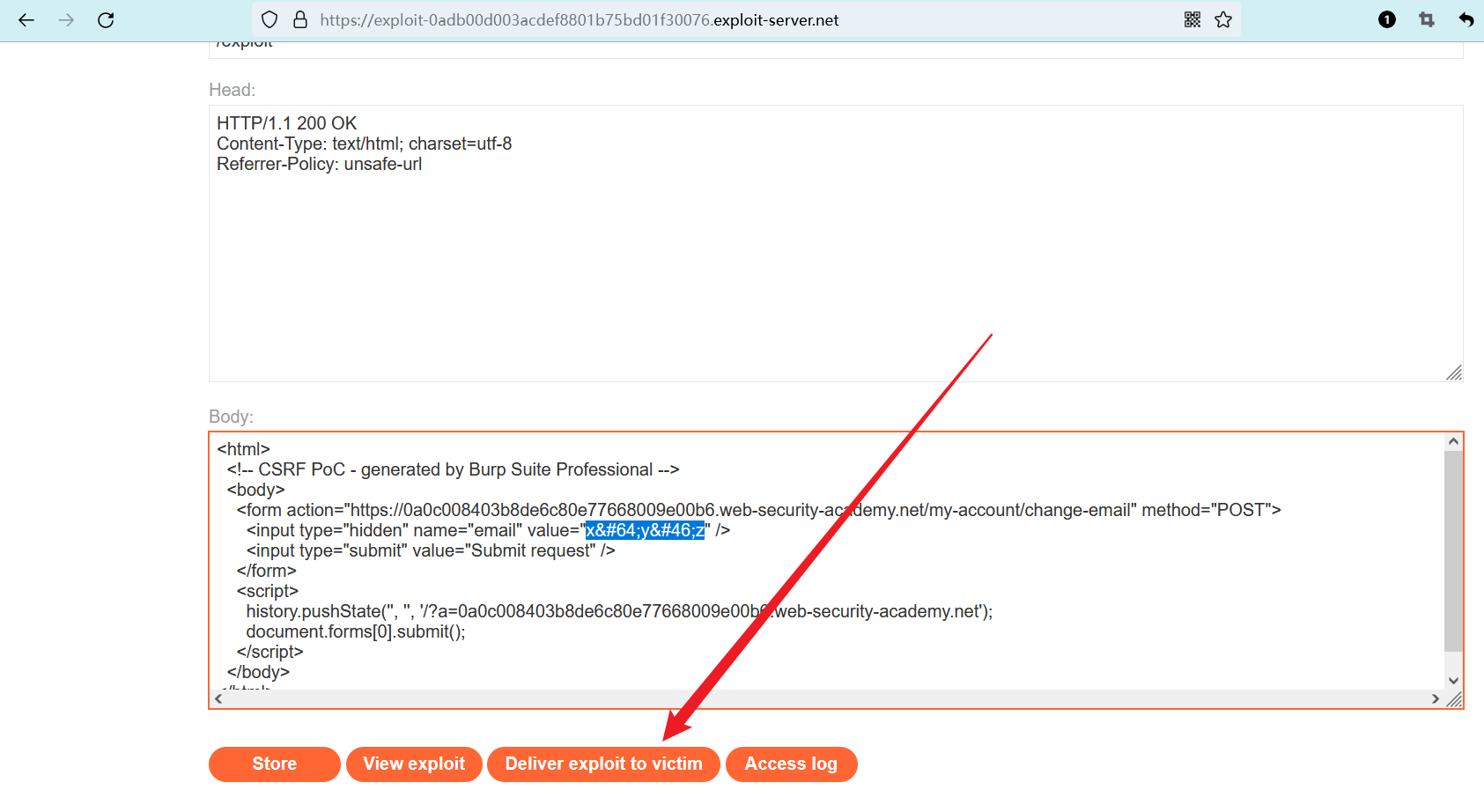Click the closing </body> tag line
The width and height of the screenshot is (1484, 812).
[258, 672]
